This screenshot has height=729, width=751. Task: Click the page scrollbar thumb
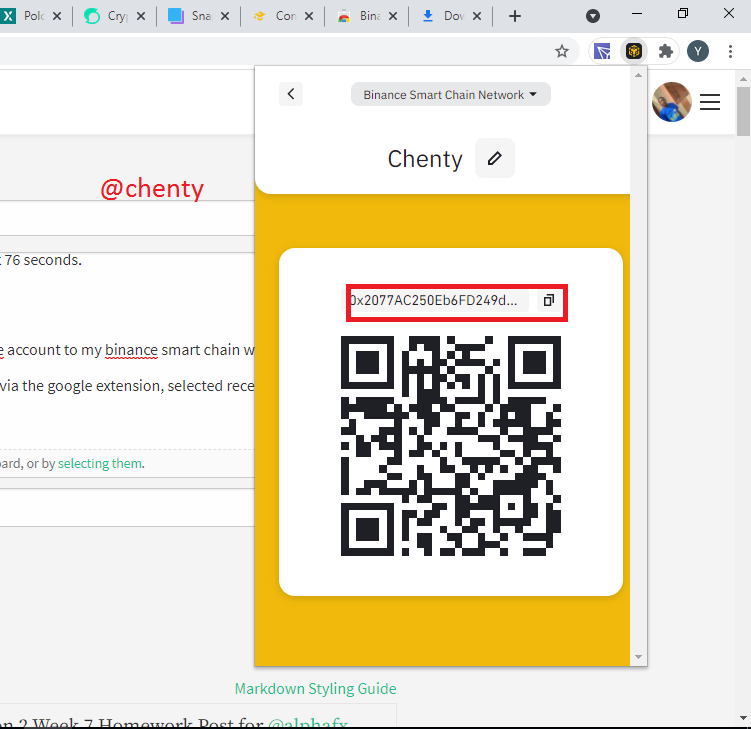point(743,111)
